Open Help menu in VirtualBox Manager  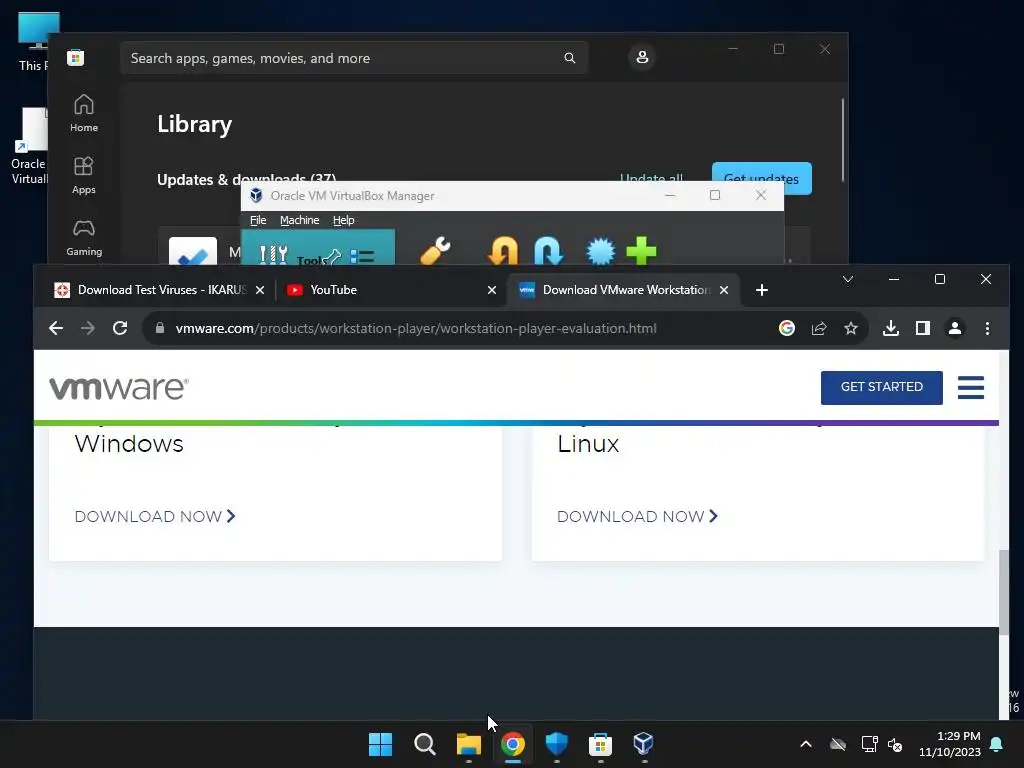(344, 220)
